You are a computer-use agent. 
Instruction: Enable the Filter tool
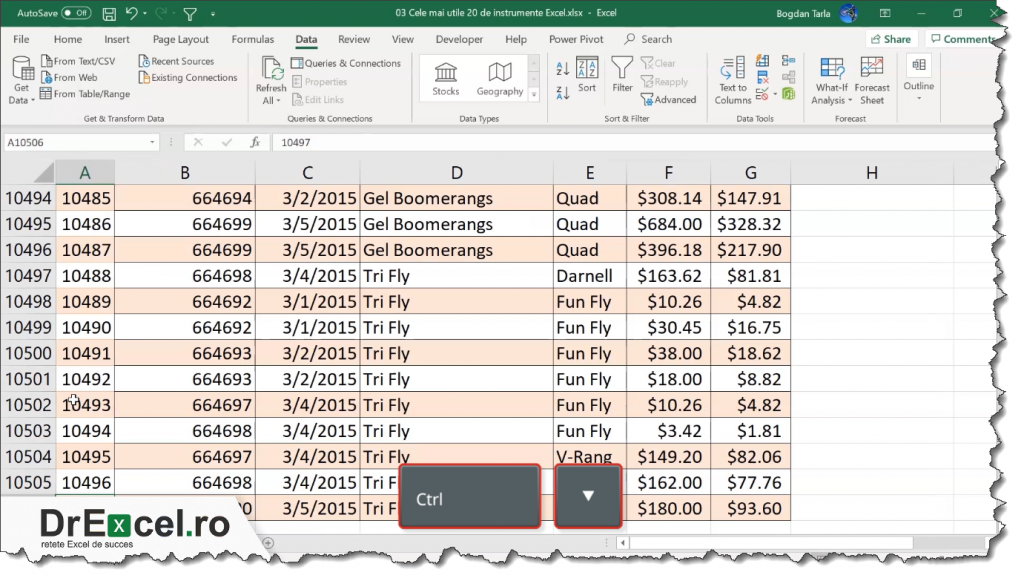[622, 78]
